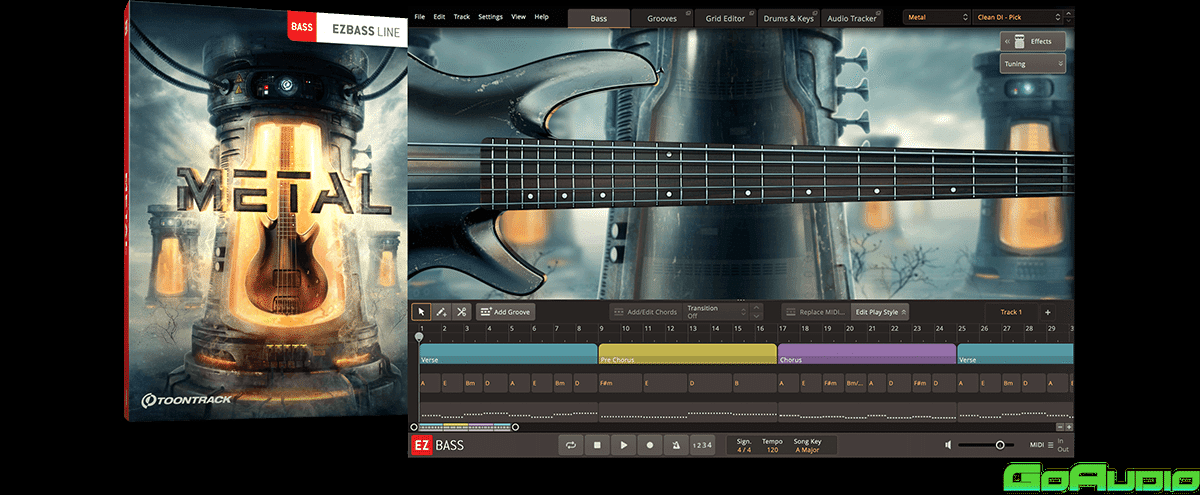Select the Track 1 tab
The width and height of the screenshot is (1200, 495).
[x=1011, y=312]
